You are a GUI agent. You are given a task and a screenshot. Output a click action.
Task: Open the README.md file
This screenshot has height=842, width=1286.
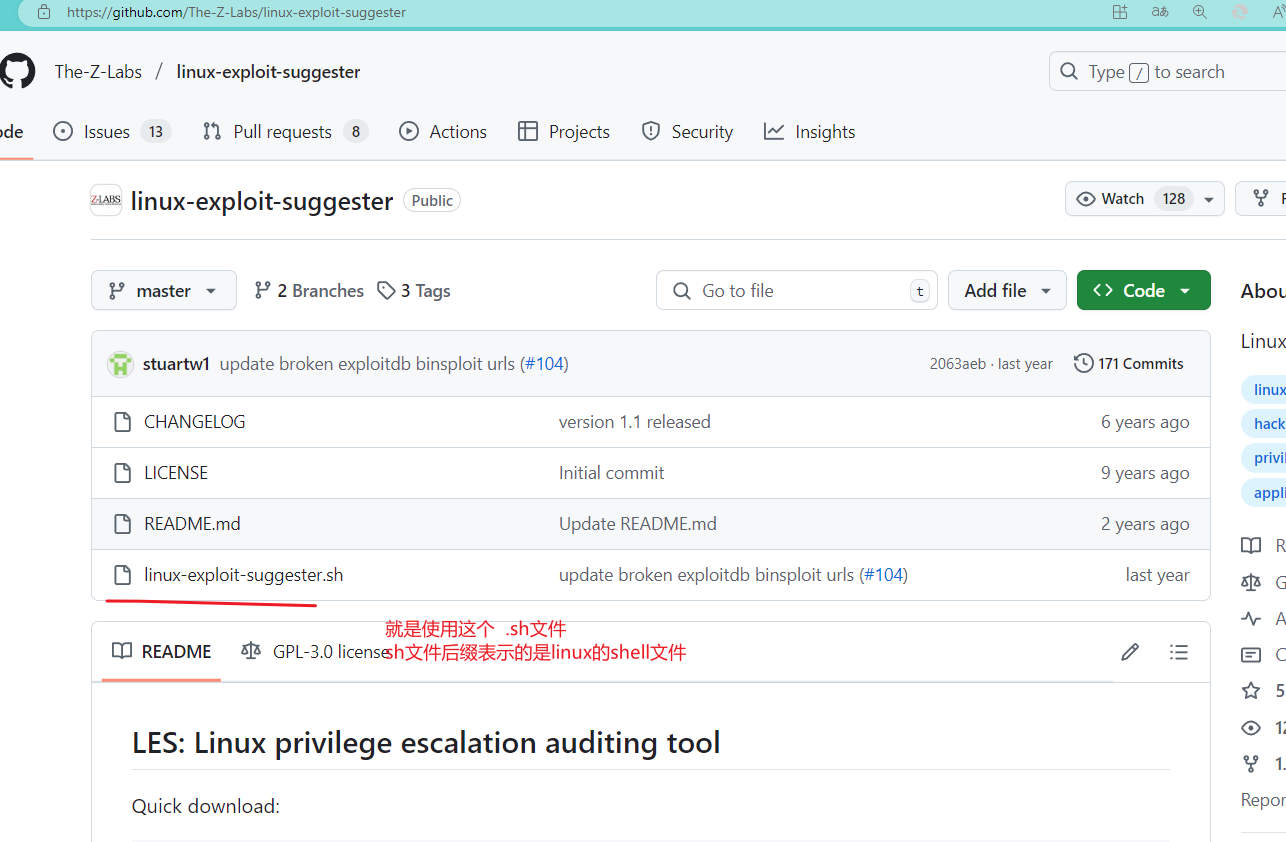coord(192,524)
